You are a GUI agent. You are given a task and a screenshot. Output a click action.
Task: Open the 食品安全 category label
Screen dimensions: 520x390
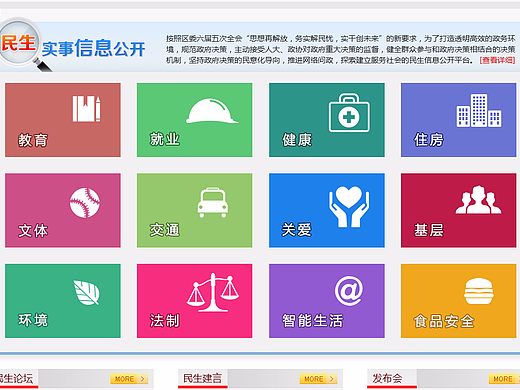coord(444,322)
